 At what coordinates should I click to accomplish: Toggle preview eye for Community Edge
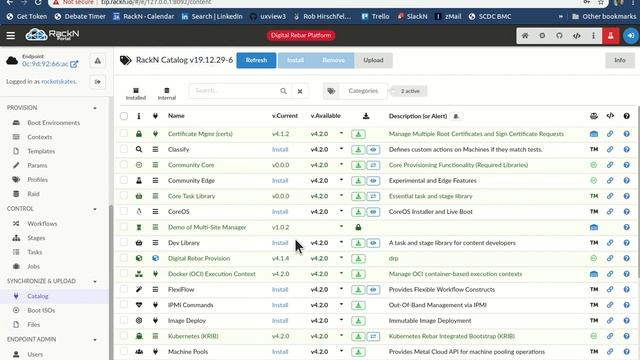pyautogui.click(x=373, y=181)
